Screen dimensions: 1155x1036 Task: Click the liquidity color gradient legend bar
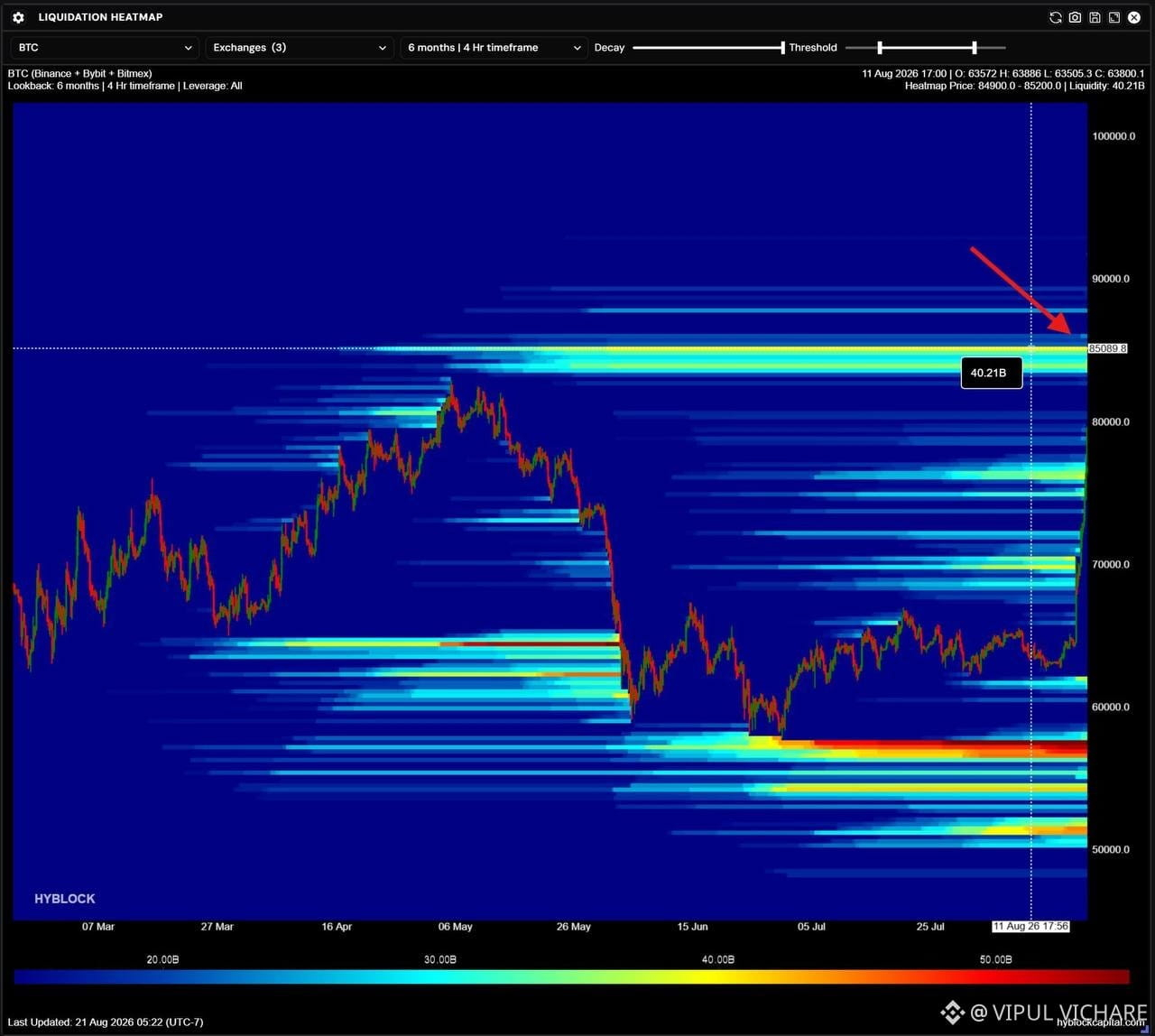tap(571, 976)
